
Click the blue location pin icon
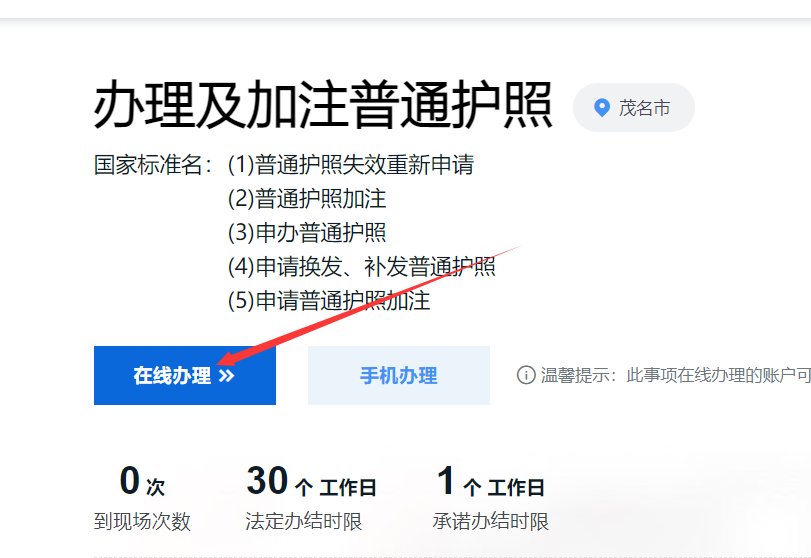(602, 108)
